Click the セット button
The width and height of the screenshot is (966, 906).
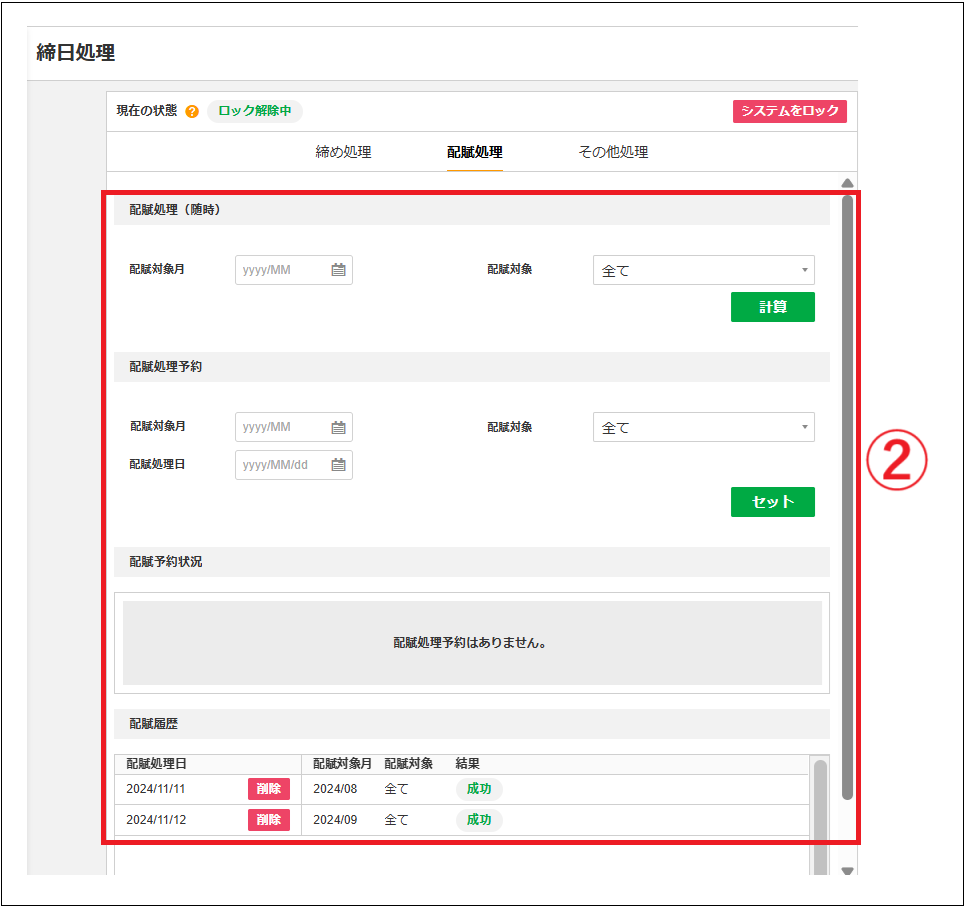[x=772, y=501]
